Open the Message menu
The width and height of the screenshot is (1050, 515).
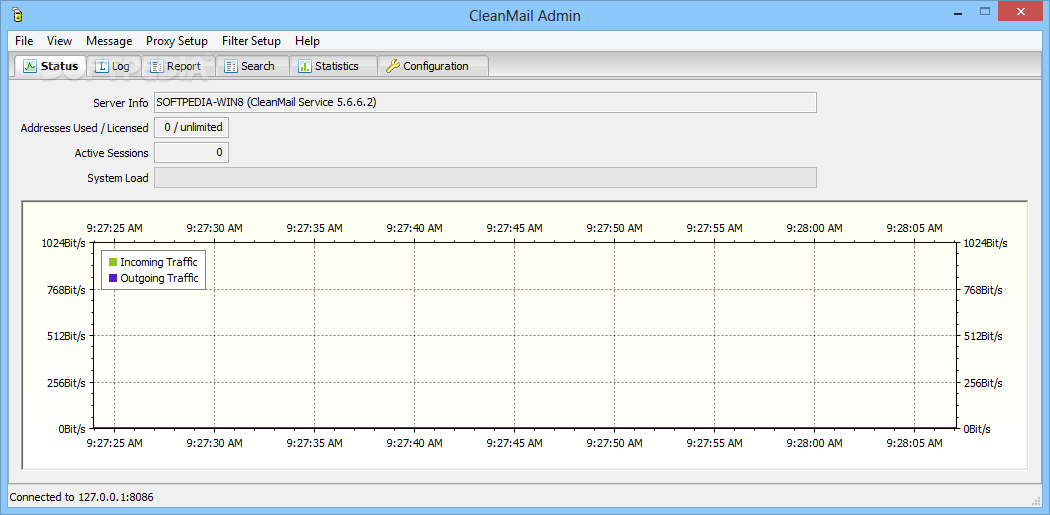click(109, 41)
